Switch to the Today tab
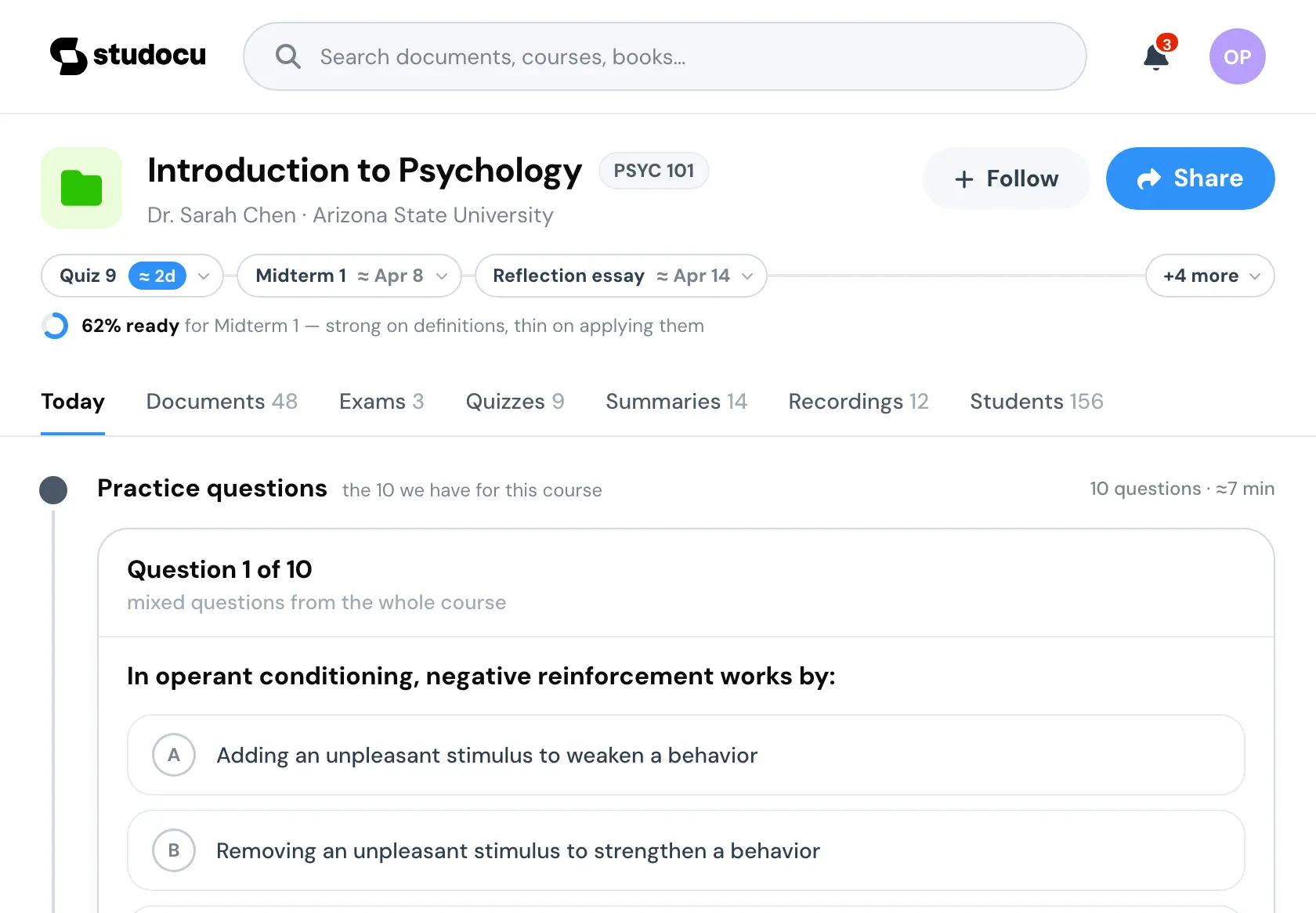The width and height of the screenshot is (1316, 913). coord(73,402)
